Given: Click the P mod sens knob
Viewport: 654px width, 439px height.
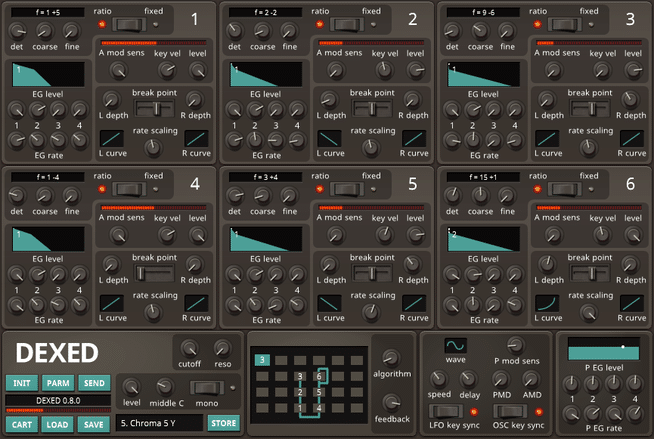Looking at the screenshot, I should click(x=516, y=345).
